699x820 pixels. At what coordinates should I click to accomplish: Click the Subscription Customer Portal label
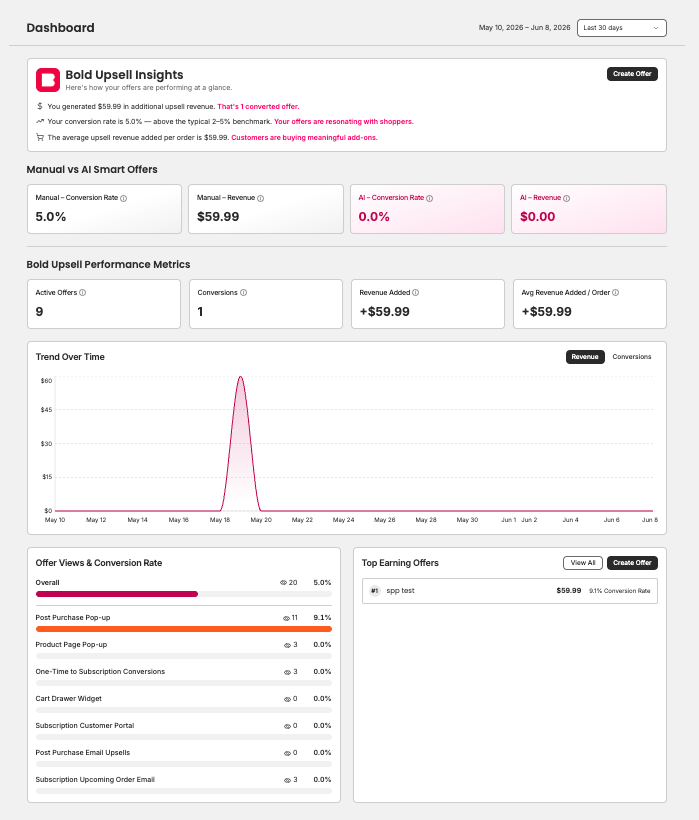click(85, 725)
